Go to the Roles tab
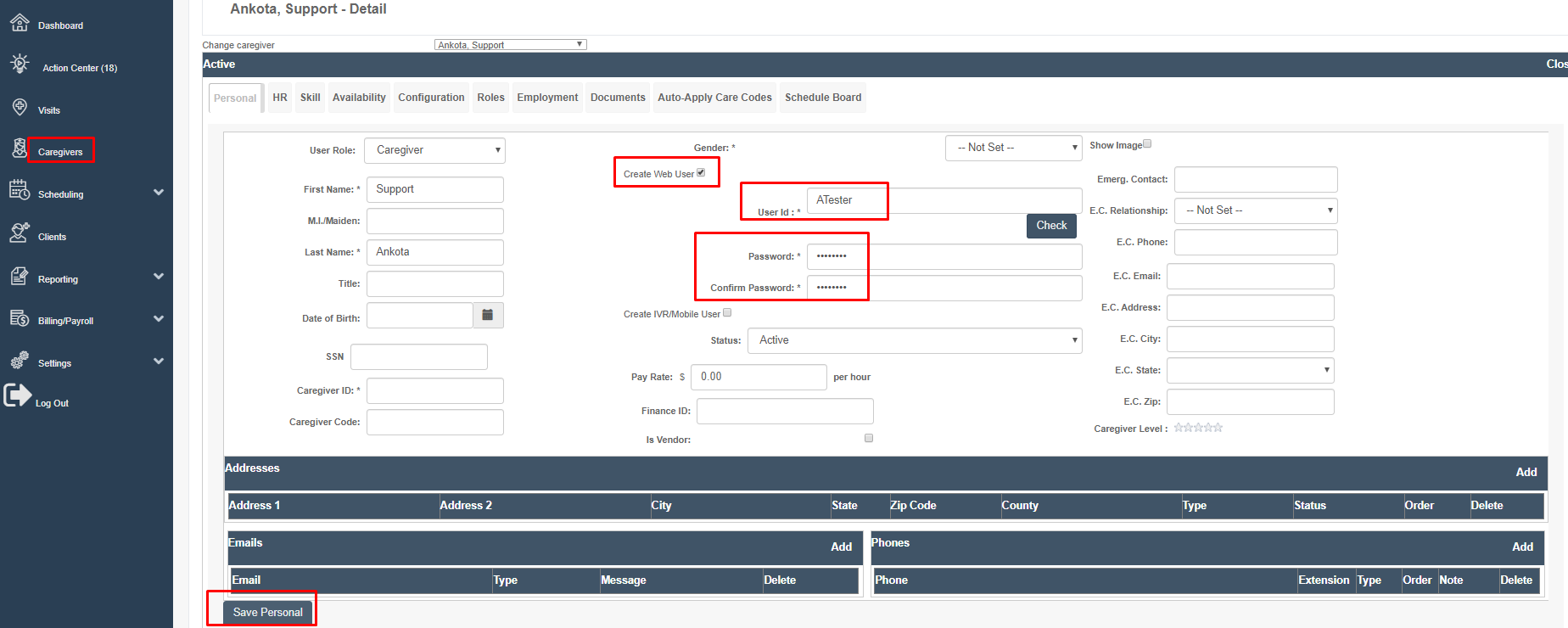This screenshot has width=1568, height=628. click(x=490, y=98)
